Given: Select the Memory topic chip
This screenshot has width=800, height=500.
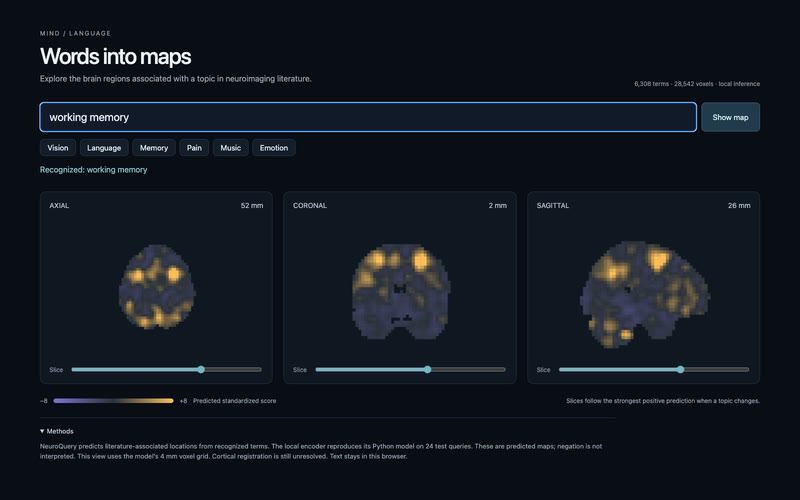Looking at the screenshot, I should (x=154, y=147).
